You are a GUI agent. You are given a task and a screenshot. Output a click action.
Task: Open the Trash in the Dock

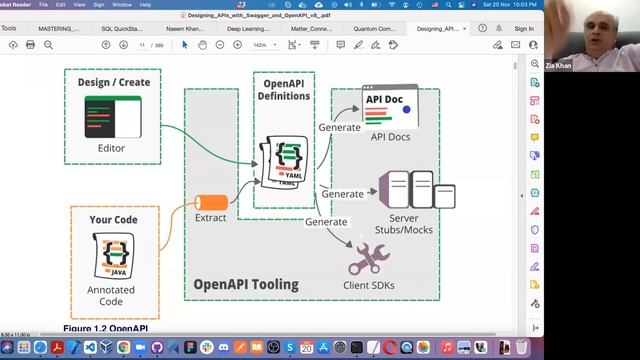pyautogui.click(x=521, y=347)
